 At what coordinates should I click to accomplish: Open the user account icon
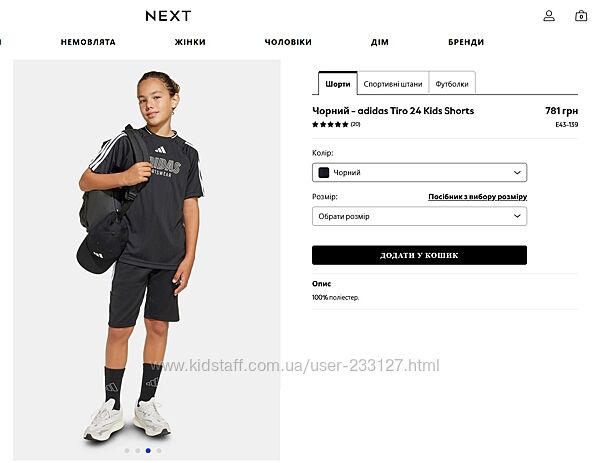(x=549, y=16)
